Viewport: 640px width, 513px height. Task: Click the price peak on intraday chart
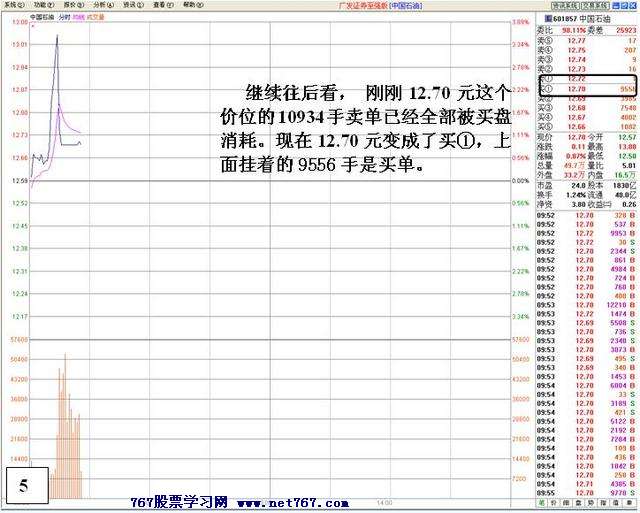57,36
